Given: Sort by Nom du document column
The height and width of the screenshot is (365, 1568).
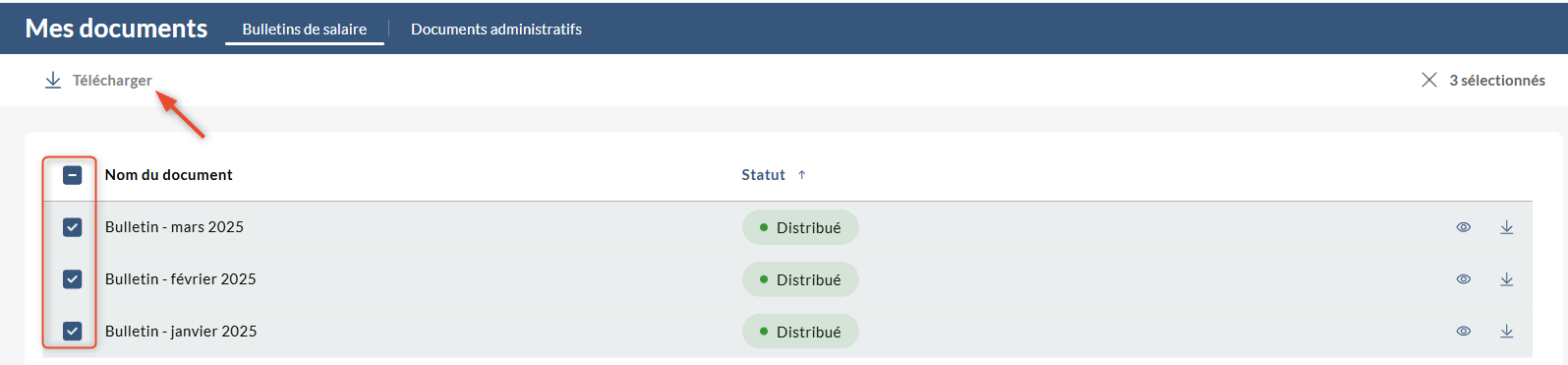Looking at the screenshot, I should point(169,175).
